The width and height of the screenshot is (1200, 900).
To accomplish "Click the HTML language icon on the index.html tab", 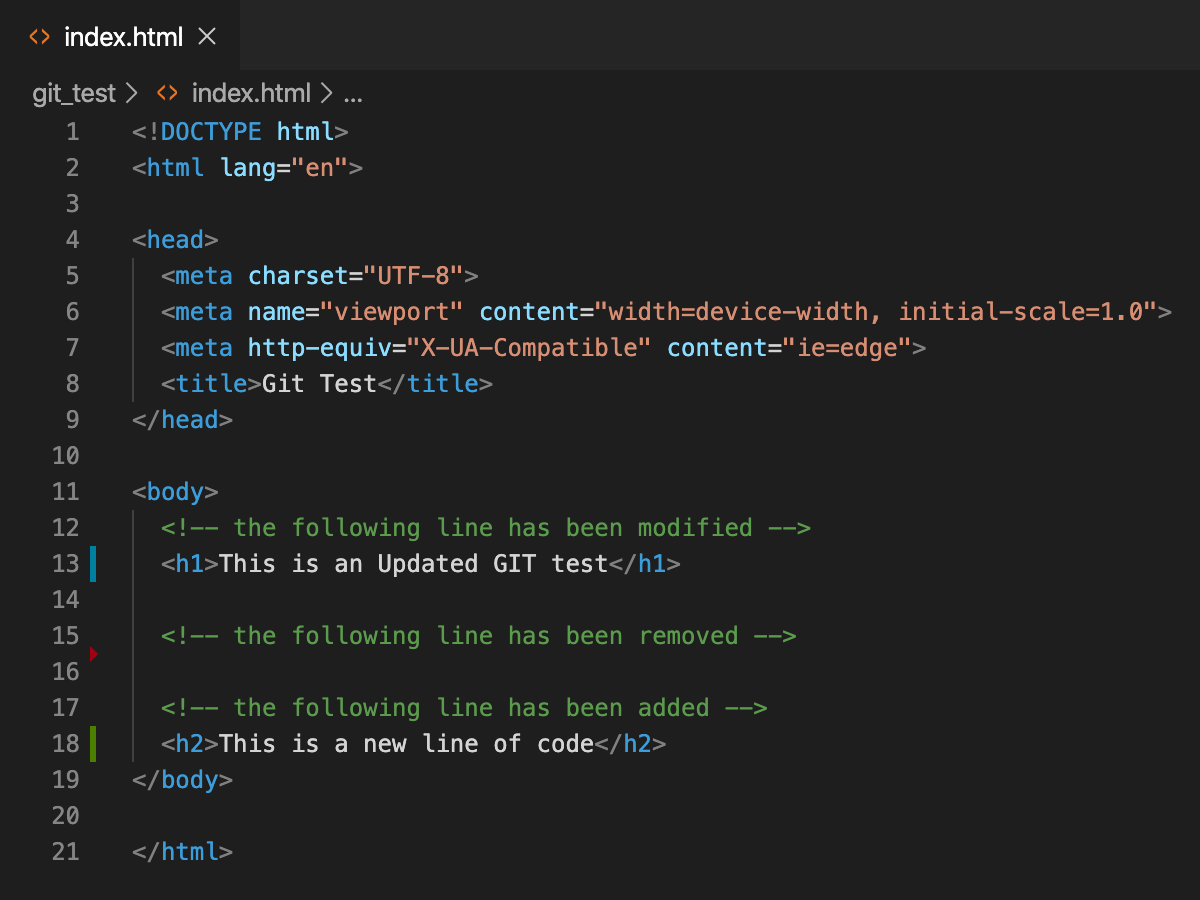I will 40,36.
